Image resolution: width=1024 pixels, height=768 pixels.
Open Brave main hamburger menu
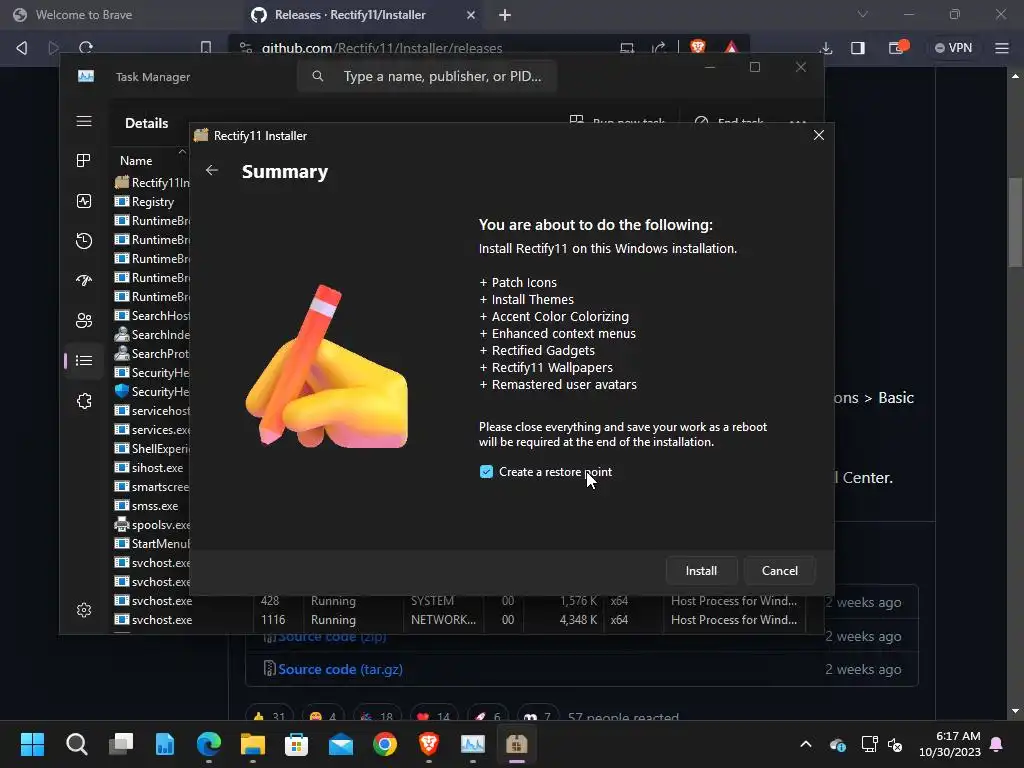[1002, 48]
